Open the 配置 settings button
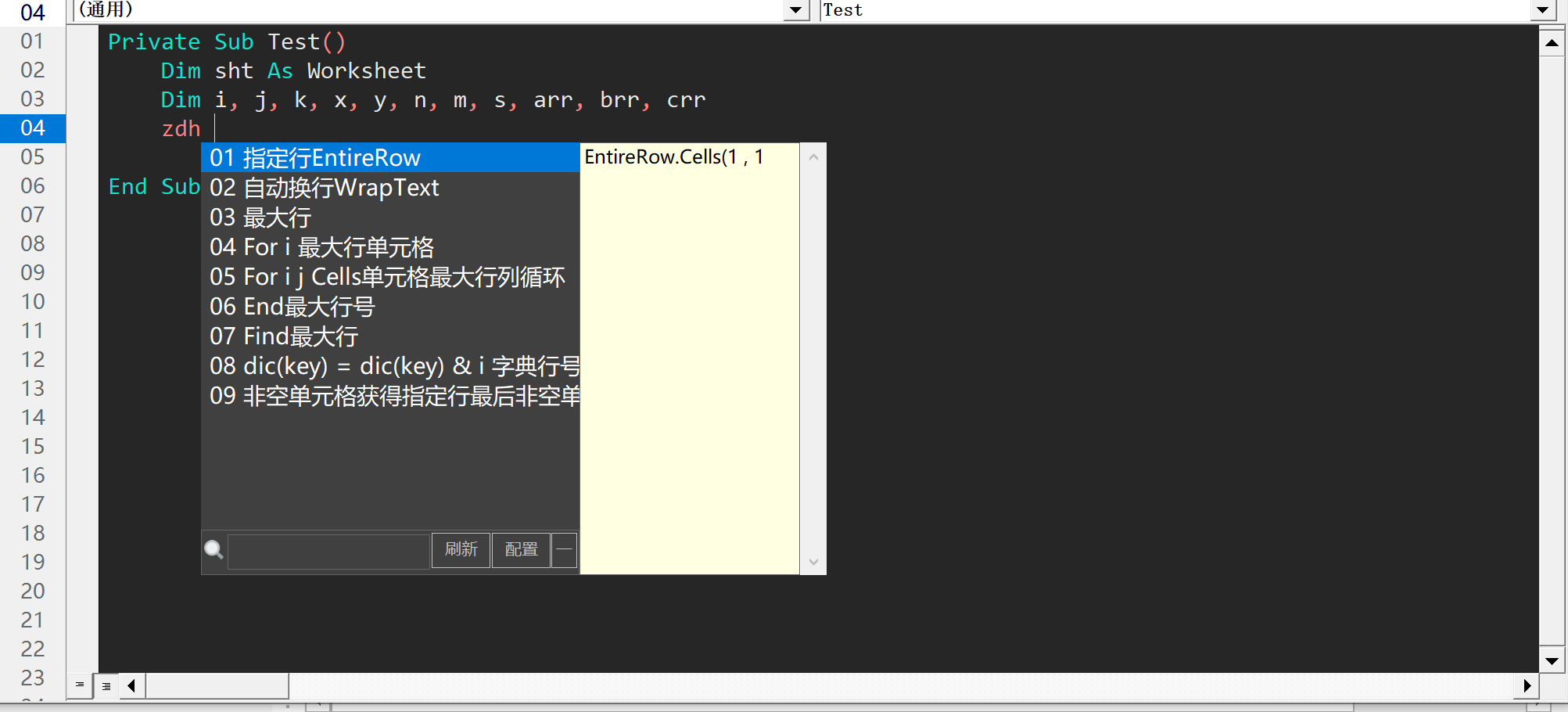 click(x=521, y=550)
